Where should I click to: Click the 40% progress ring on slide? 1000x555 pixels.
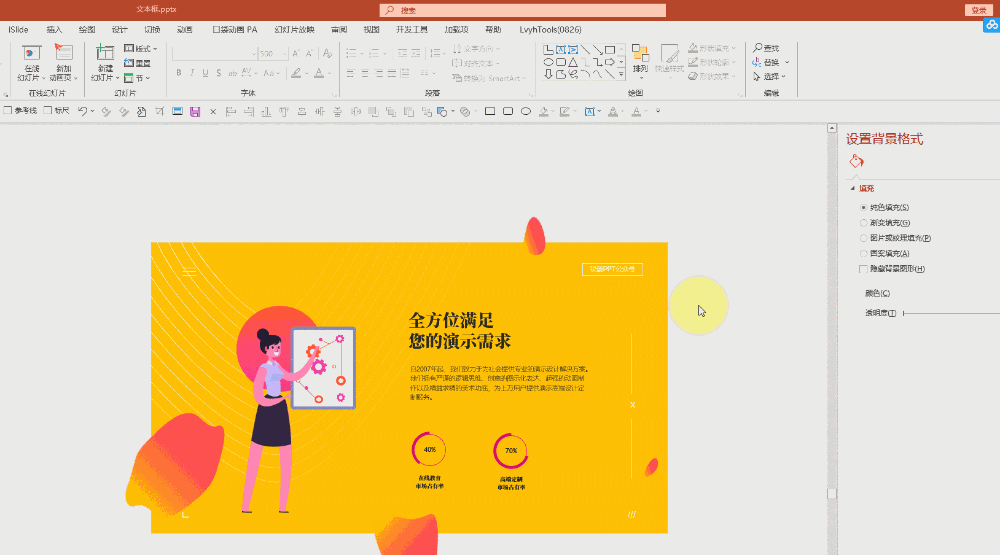tap(429, 450)
